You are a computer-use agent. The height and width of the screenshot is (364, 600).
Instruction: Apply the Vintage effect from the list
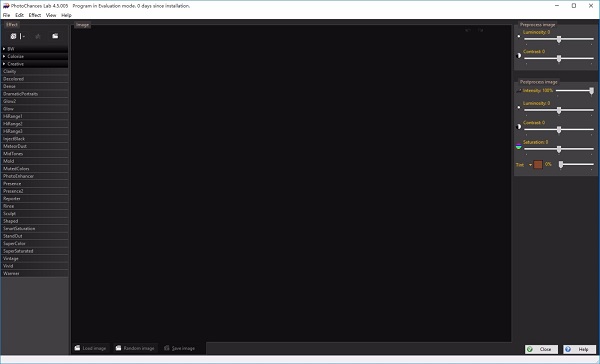point(34,258)
